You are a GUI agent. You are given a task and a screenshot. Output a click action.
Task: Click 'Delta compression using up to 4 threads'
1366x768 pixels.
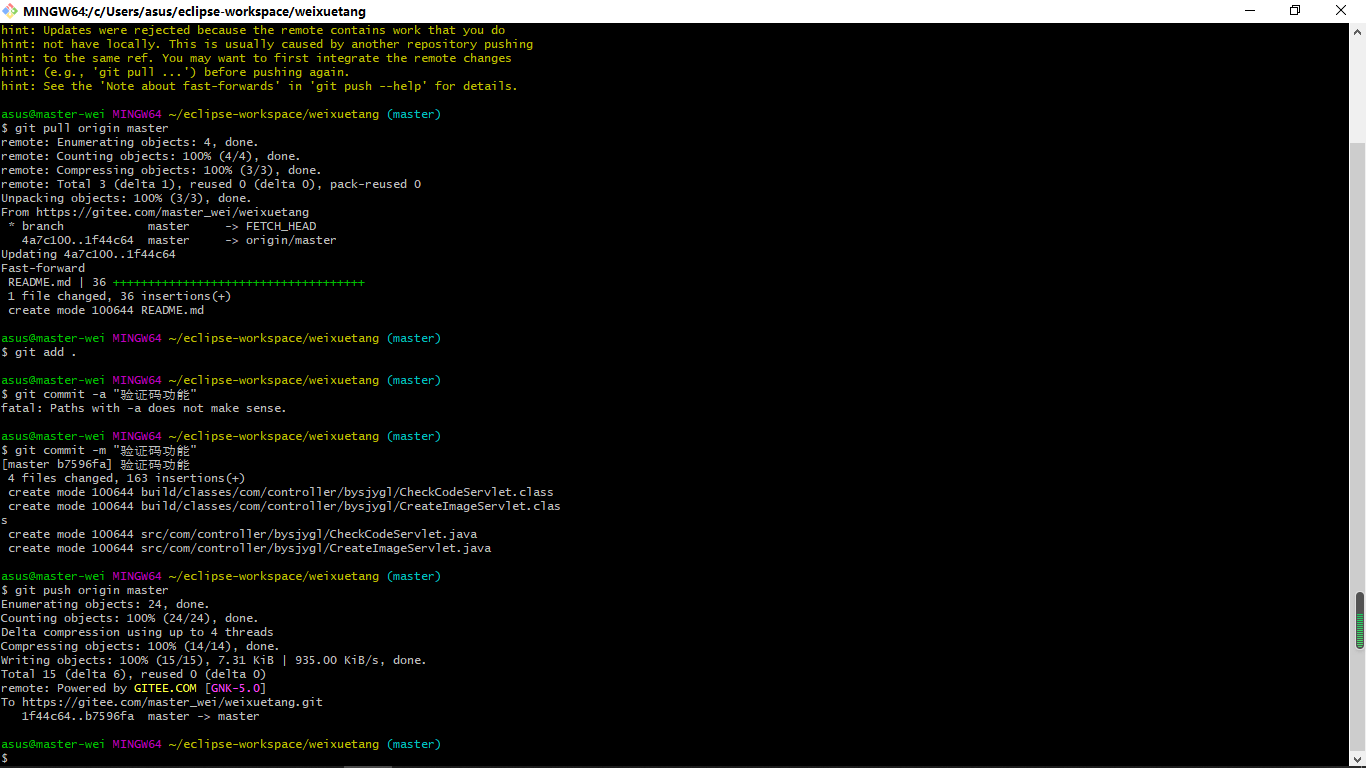(x=137, y=632)
